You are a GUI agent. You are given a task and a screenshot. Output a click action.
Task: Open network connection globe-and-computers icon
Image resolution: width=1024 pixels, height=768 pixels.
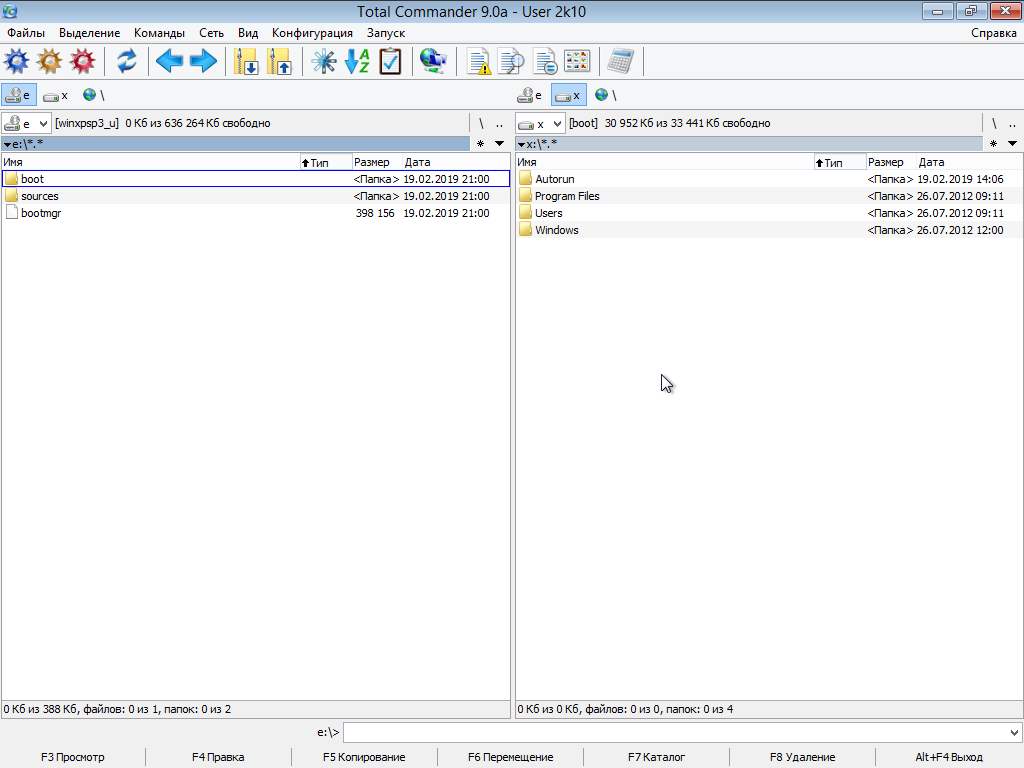click(x=434, y=61)
